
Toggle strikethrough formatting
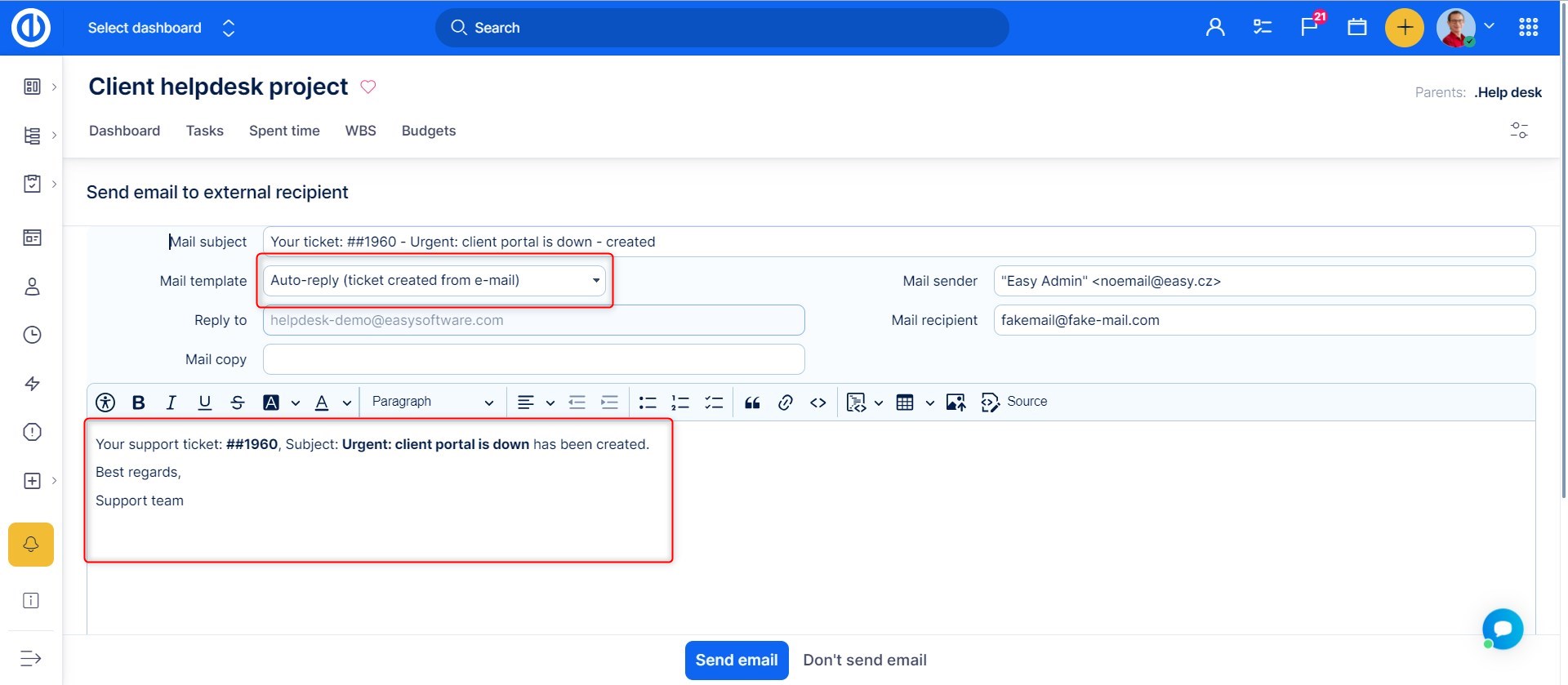[237, 403]
